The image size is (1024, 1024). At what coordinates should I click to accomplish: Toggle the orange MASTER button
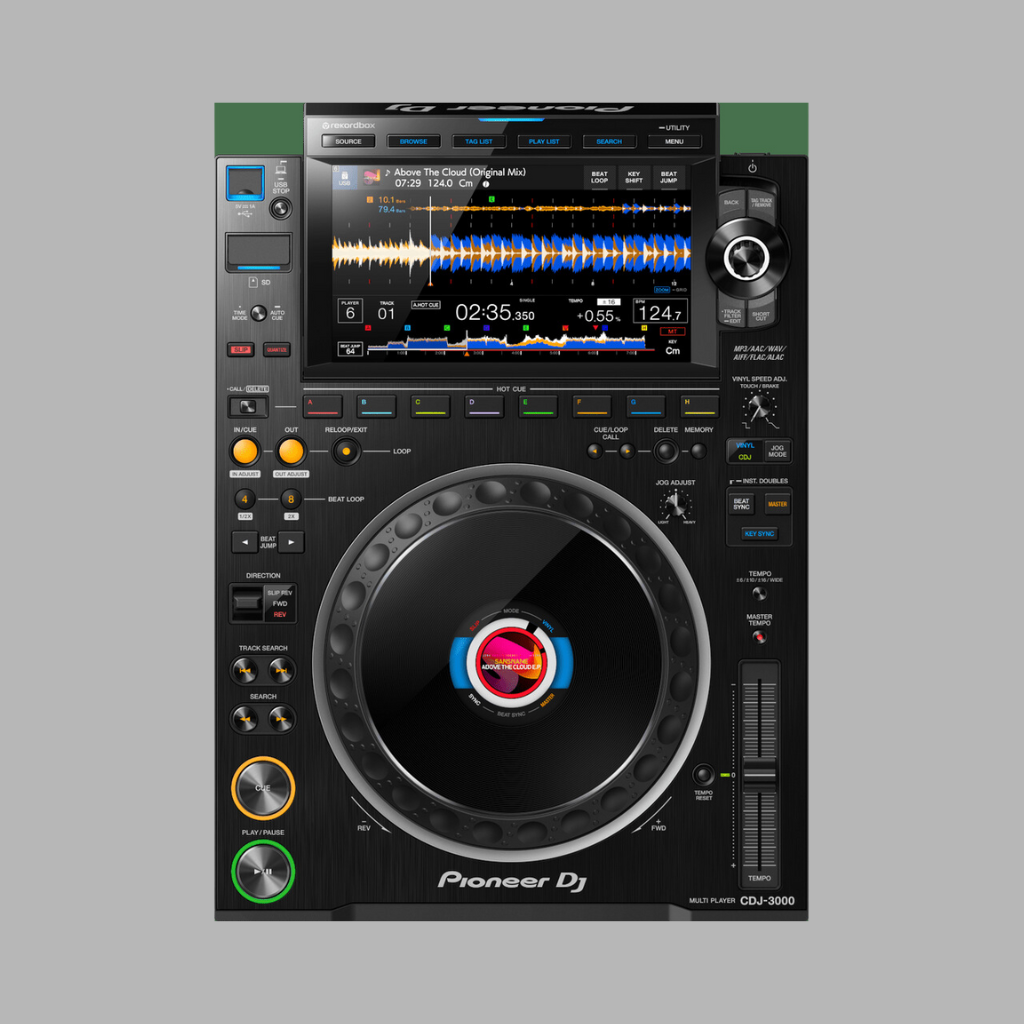pyautogui.click(x=777, y=504)
